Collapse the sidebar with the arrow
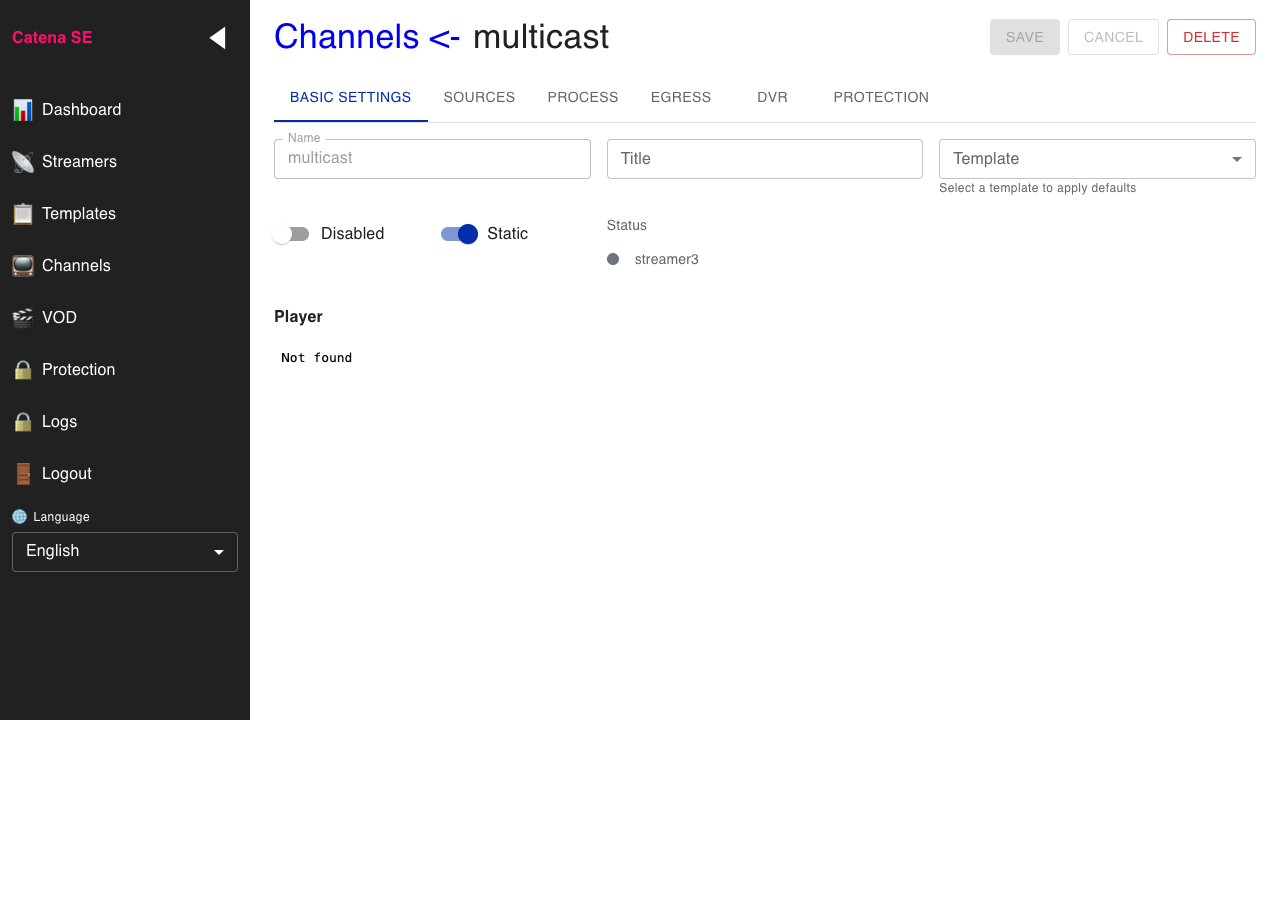The image size is (1280, 905). 217,37
